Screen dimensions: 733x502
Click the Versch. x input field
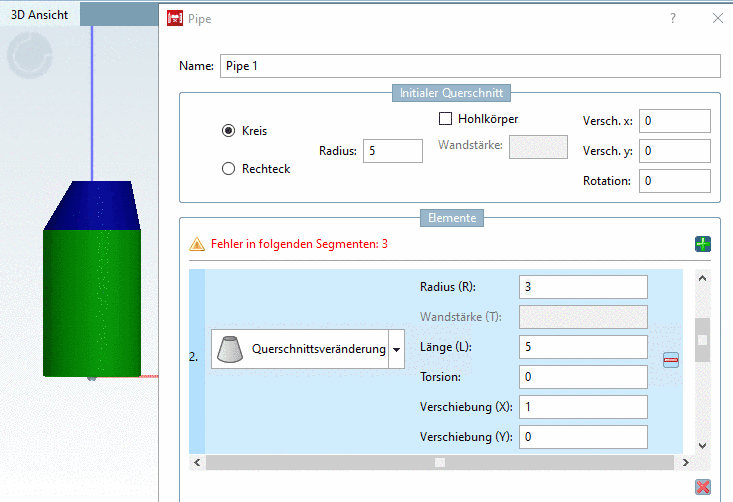[x=675, y=121]
